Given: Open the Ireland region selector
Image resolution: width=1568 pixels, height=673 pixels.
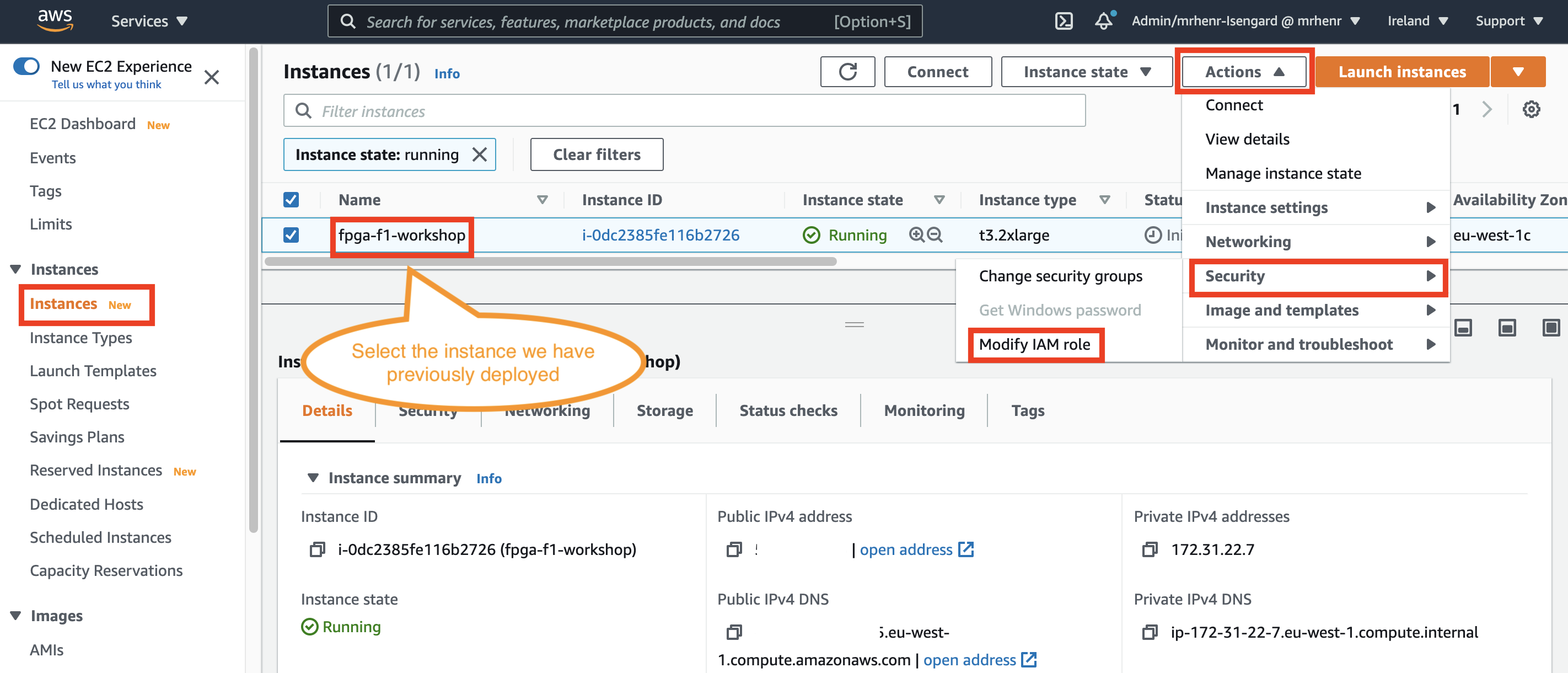Looking at the screenshot, I should click(x=1417, y=21).
